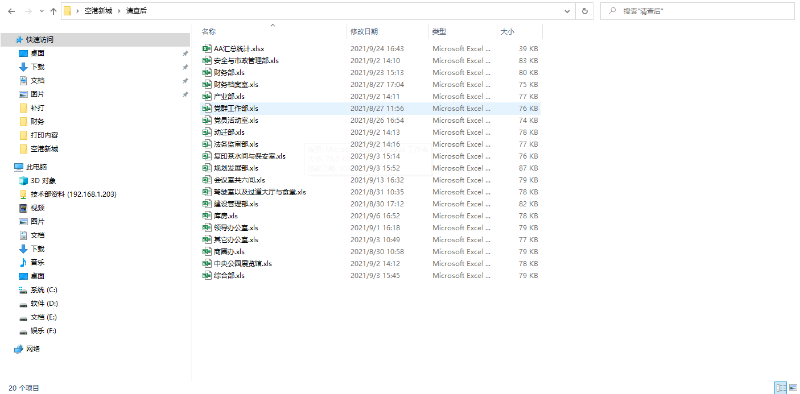800x394 pixels.
Task: Open the recent locations dropdown arrow
Action: [x=41, y=11]
